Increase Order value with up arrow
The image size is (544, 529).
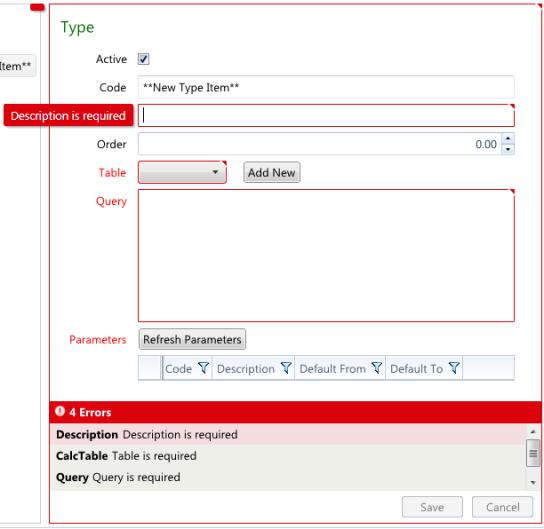[508, 138]
